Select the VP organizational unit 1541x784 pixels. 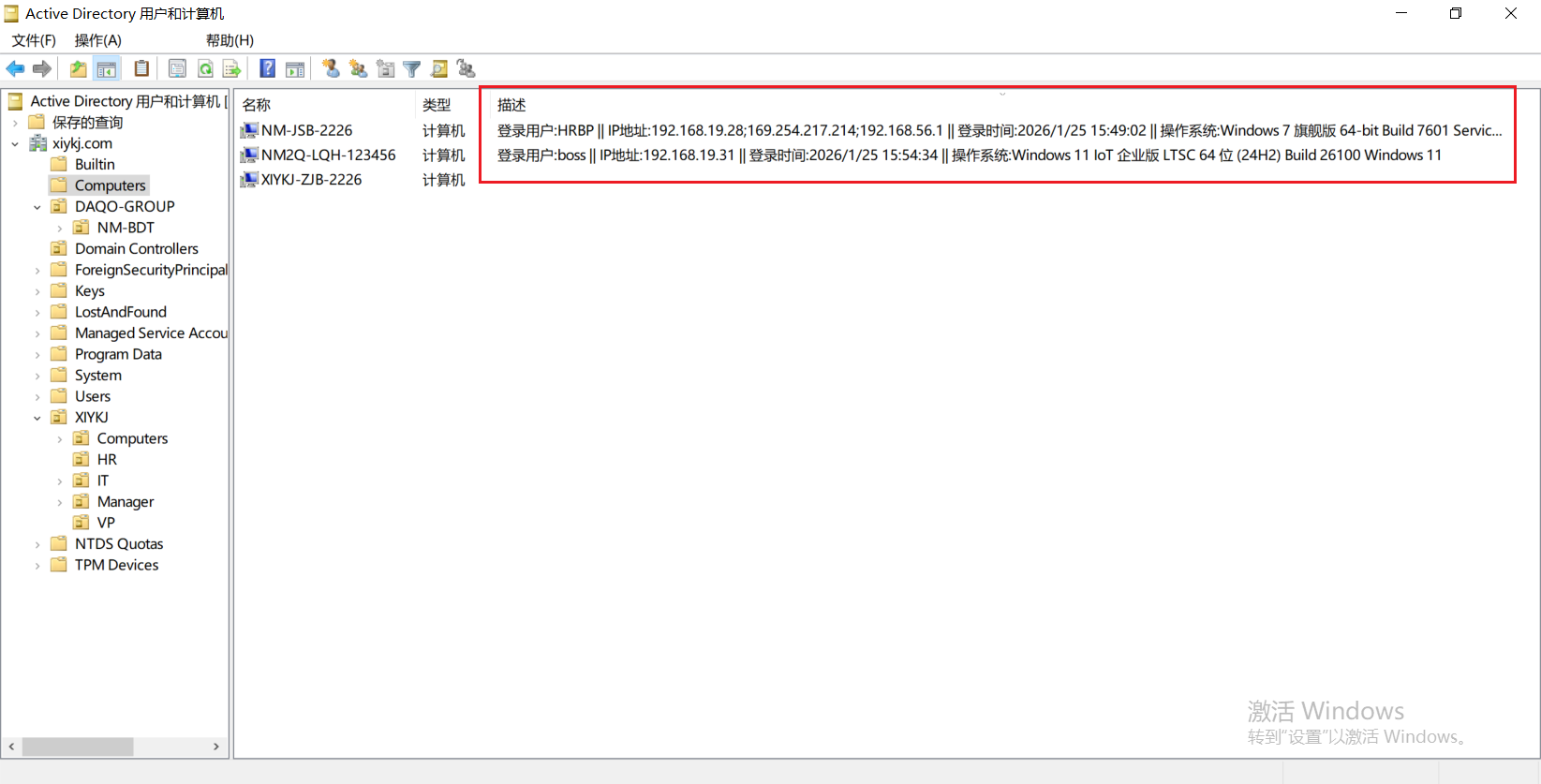click(106, 523)
